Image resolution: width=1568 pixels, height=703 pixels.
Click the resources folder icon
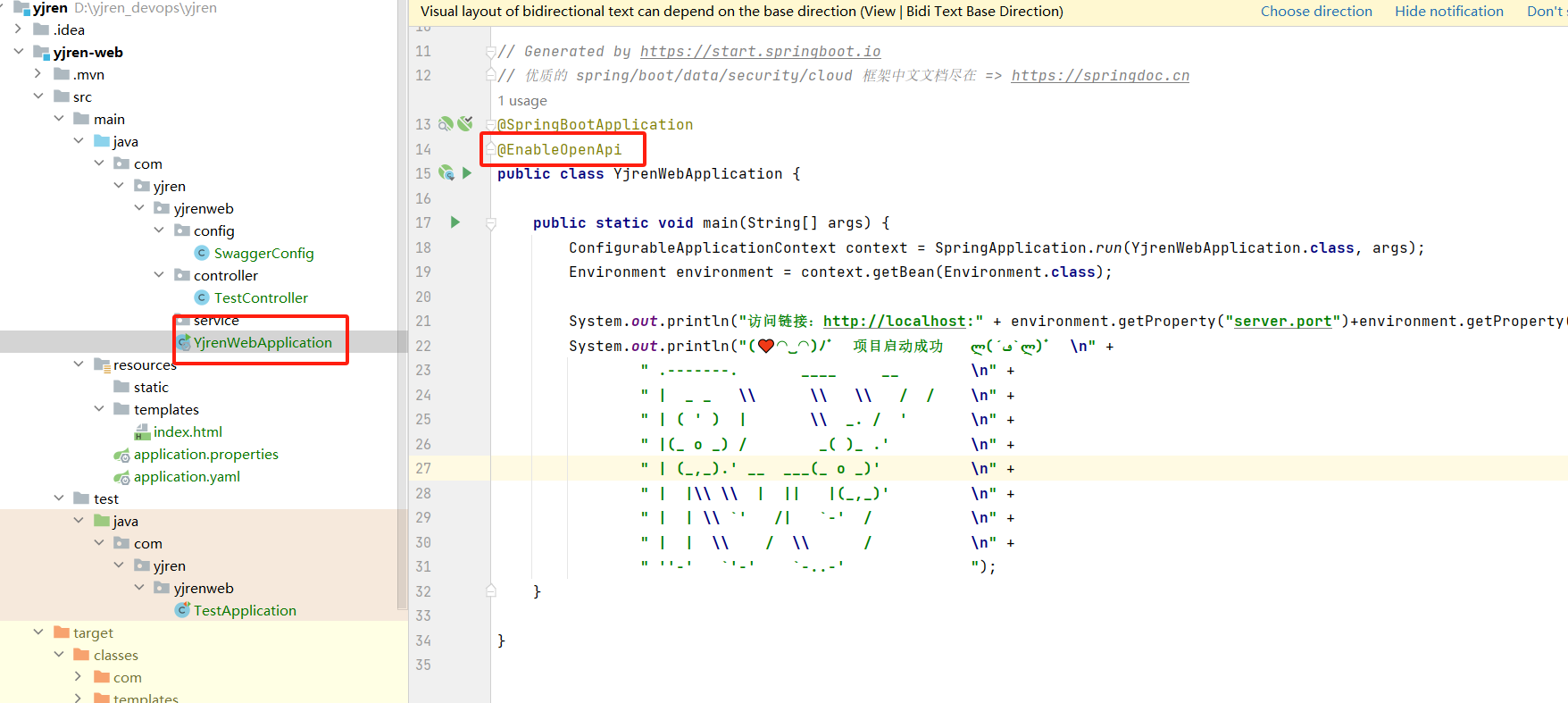[102, 364]
